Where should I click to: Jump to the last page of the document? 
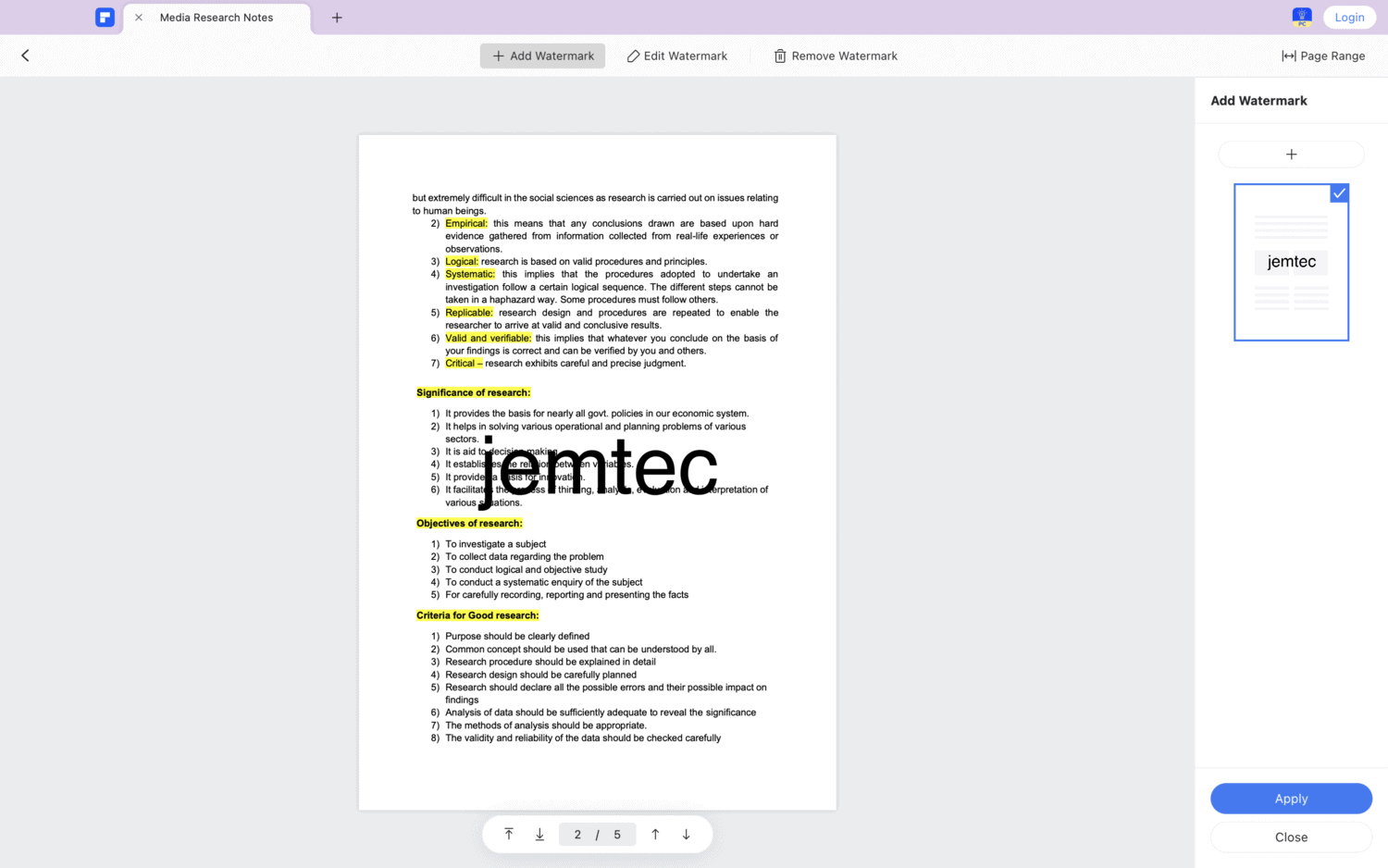click(539, 834)
